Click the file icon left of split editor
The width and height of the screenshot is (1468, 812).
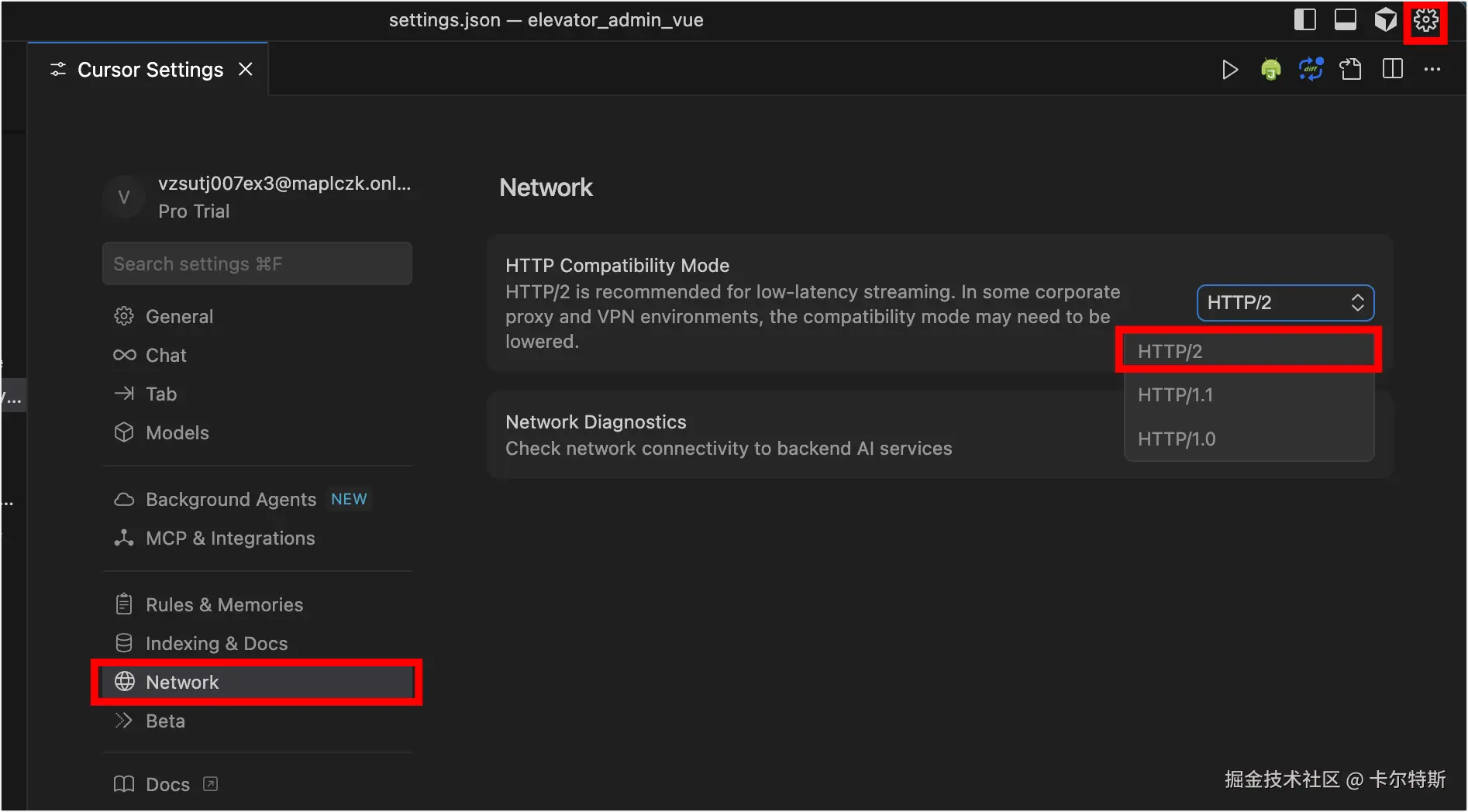tap(1351, 70)
